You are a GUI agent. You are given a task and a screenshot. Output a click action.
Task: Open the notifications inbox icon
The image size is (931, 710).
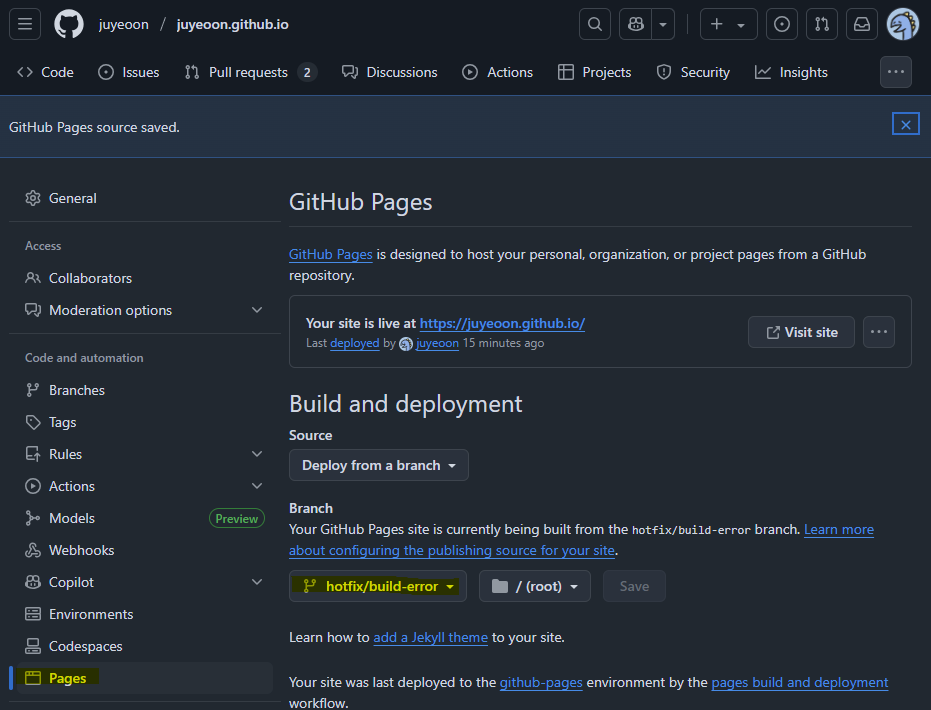(x=862, y=24)
